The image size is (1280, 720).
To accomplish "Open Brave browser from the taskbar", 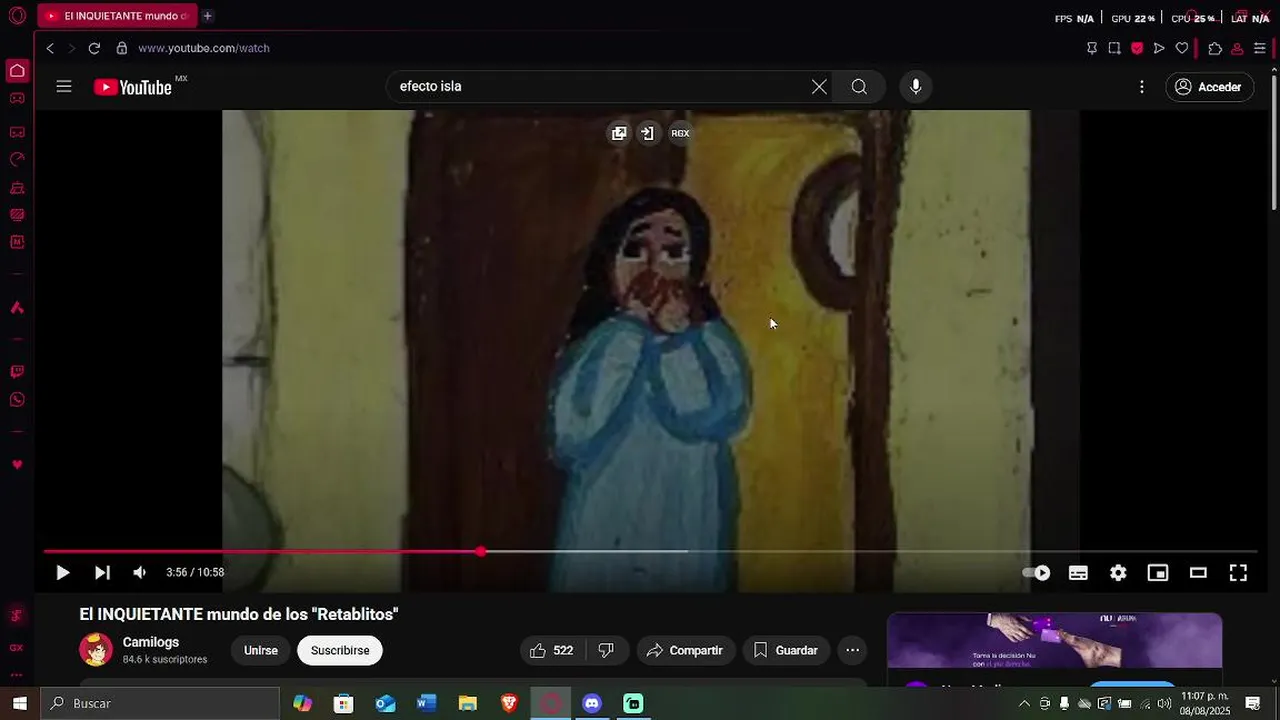I will tap(509, 704).
